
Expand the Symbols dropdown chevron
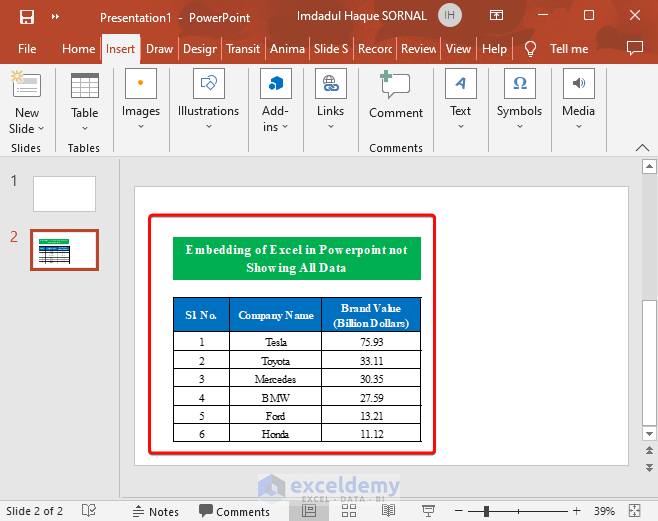[520, 126]
